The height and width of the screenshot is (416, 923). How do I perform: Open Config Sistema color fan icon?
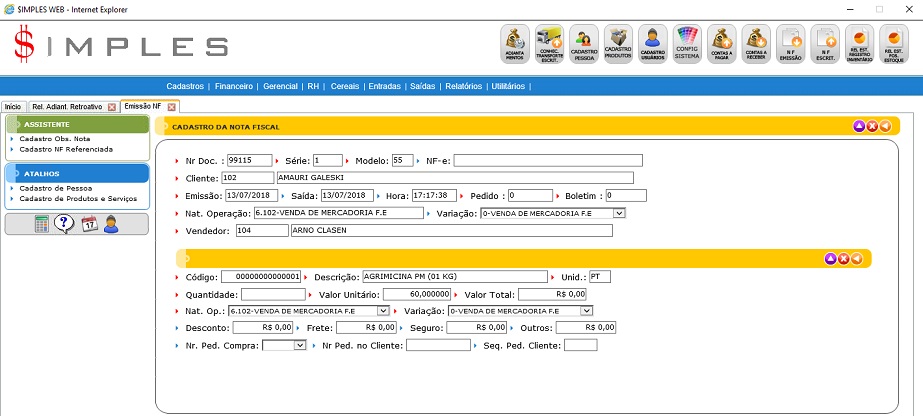[687, 45]
